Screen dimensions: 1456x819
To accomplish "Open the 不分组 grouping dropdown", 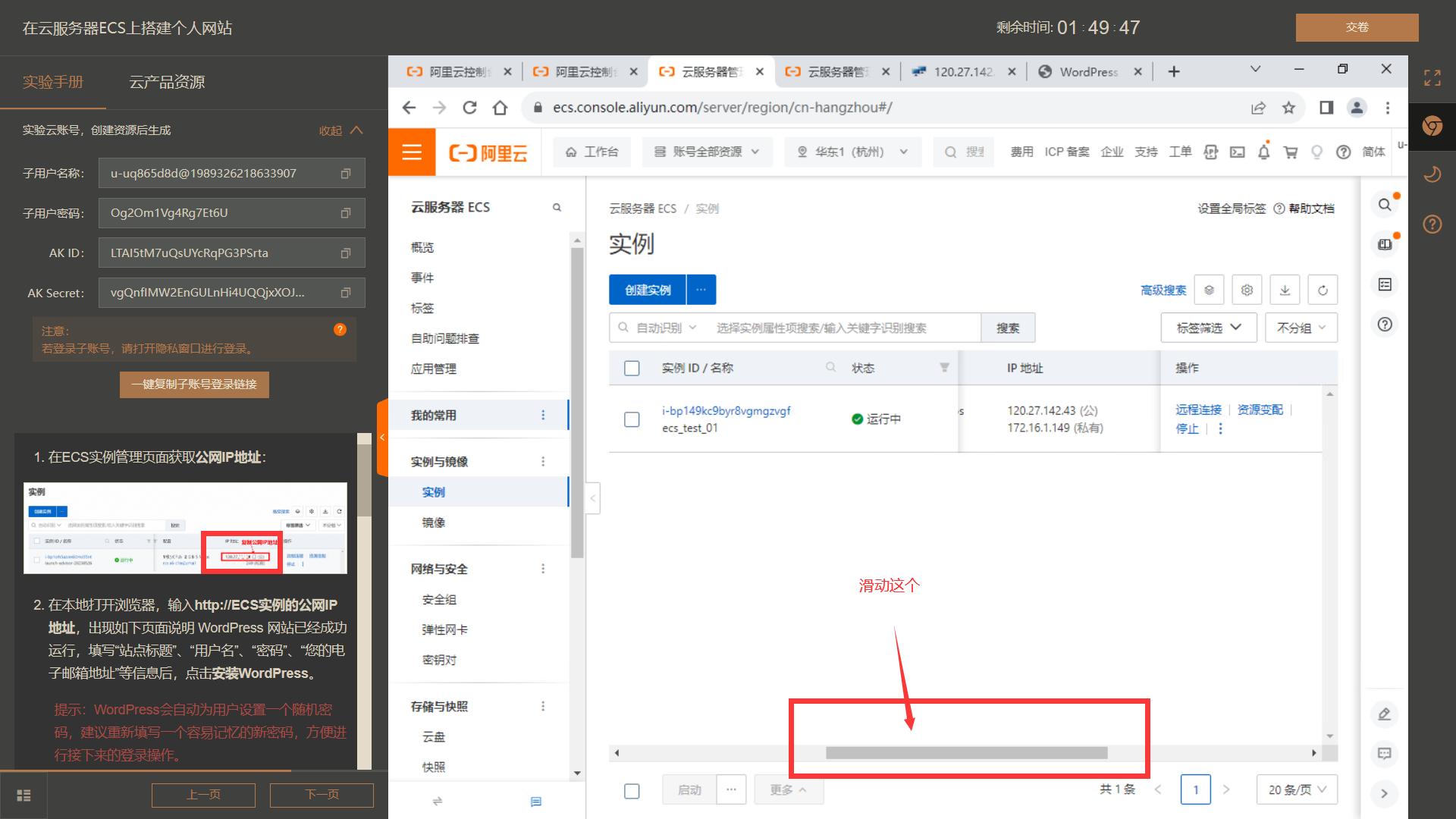I will click(x=1301, y=328).
